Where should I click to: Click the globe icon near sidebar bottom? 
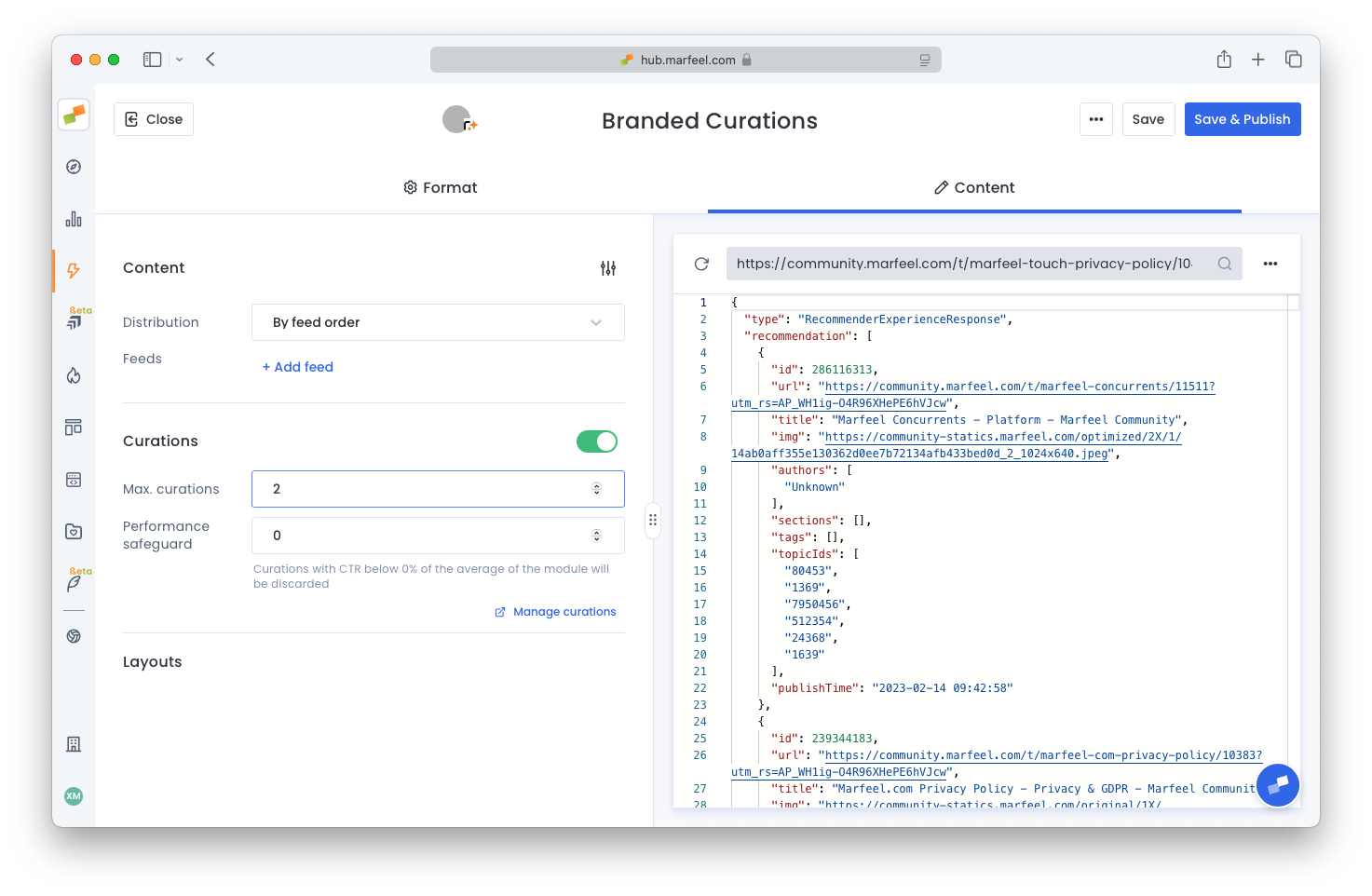tap(74, 635)
